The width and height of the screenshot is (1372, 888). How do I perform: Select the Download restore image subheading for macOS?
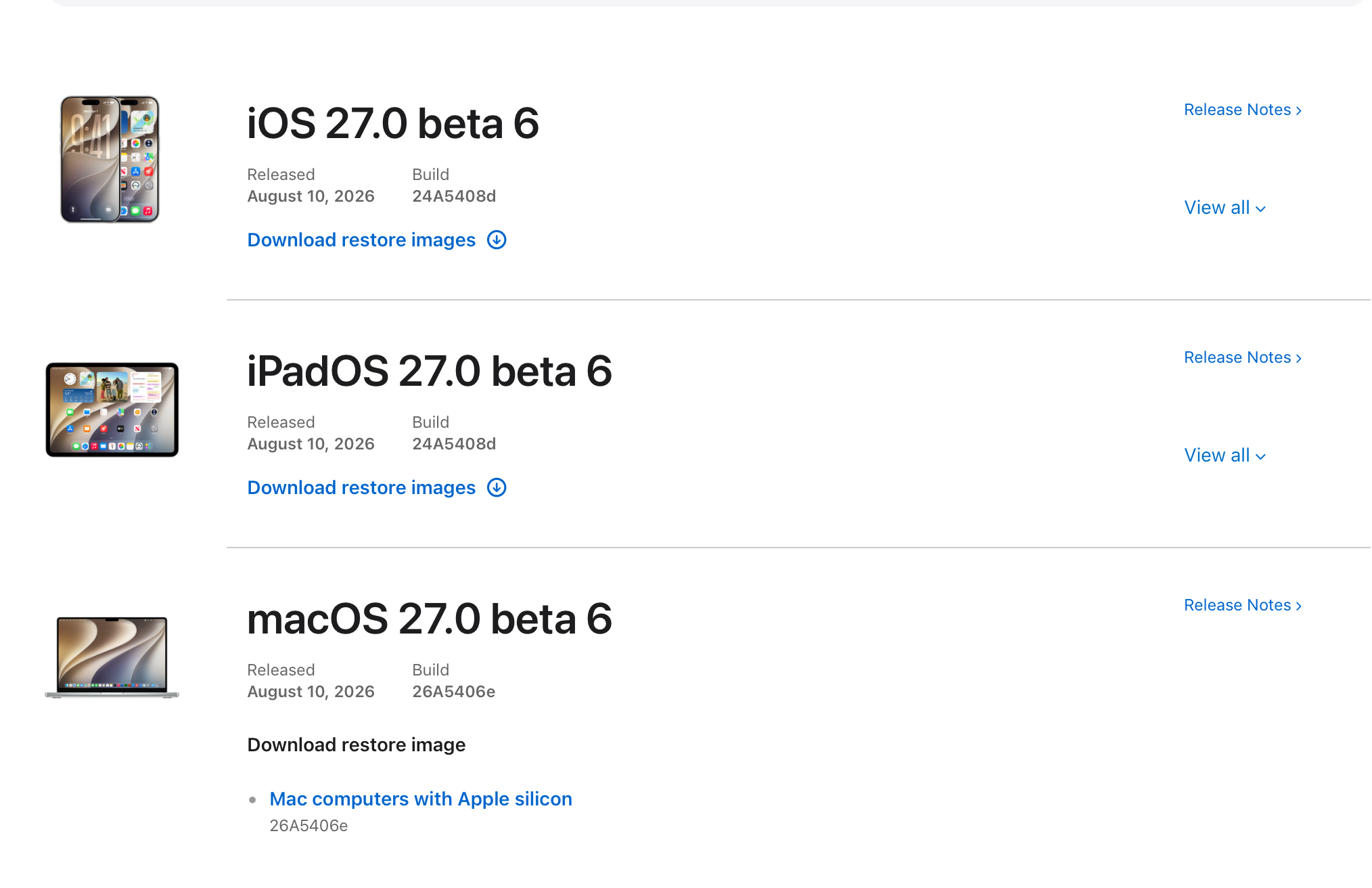(357, 745)
